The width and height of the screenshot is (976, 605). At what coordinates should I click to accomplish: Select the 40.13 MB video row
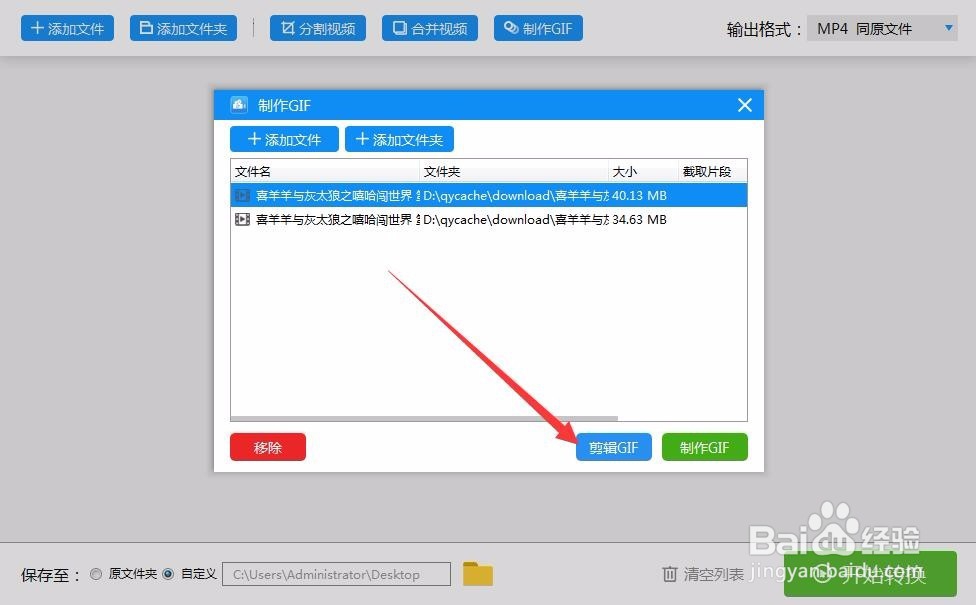[x=489, y=195]
